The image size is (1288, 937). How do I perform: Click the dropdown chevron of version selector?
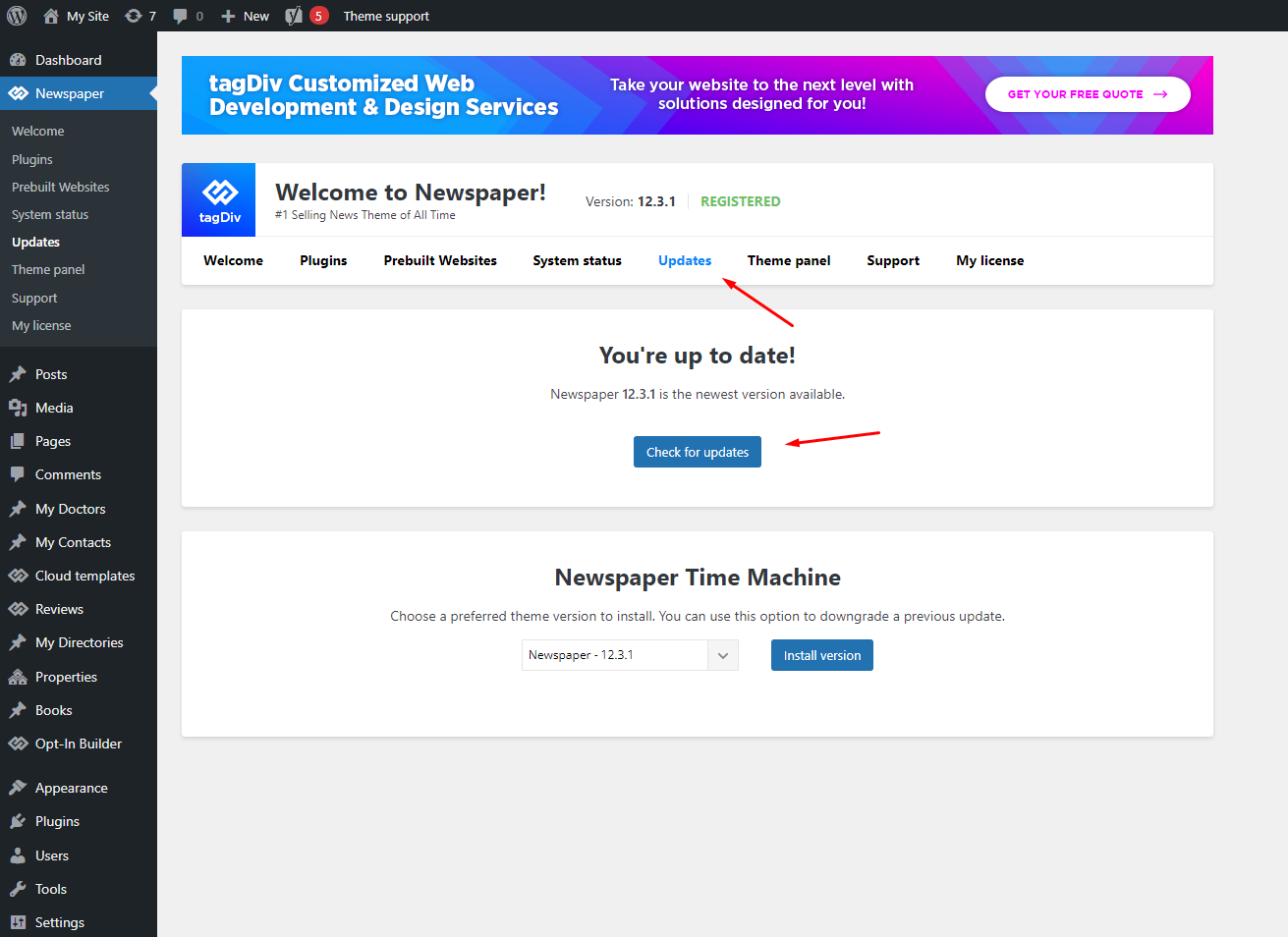pos(723,655)
